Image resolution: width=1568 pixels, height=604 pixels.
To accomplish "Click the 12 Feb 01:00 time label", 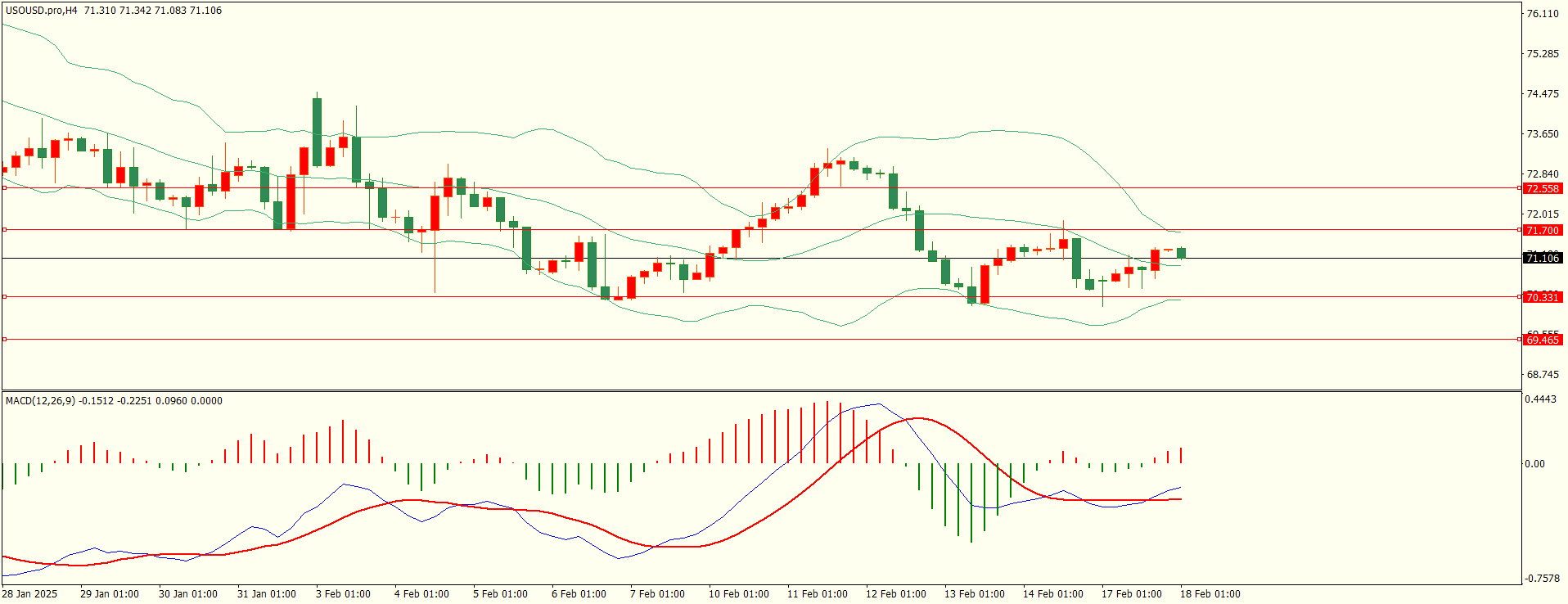I will pyautogui.click(x=896, y=594).
